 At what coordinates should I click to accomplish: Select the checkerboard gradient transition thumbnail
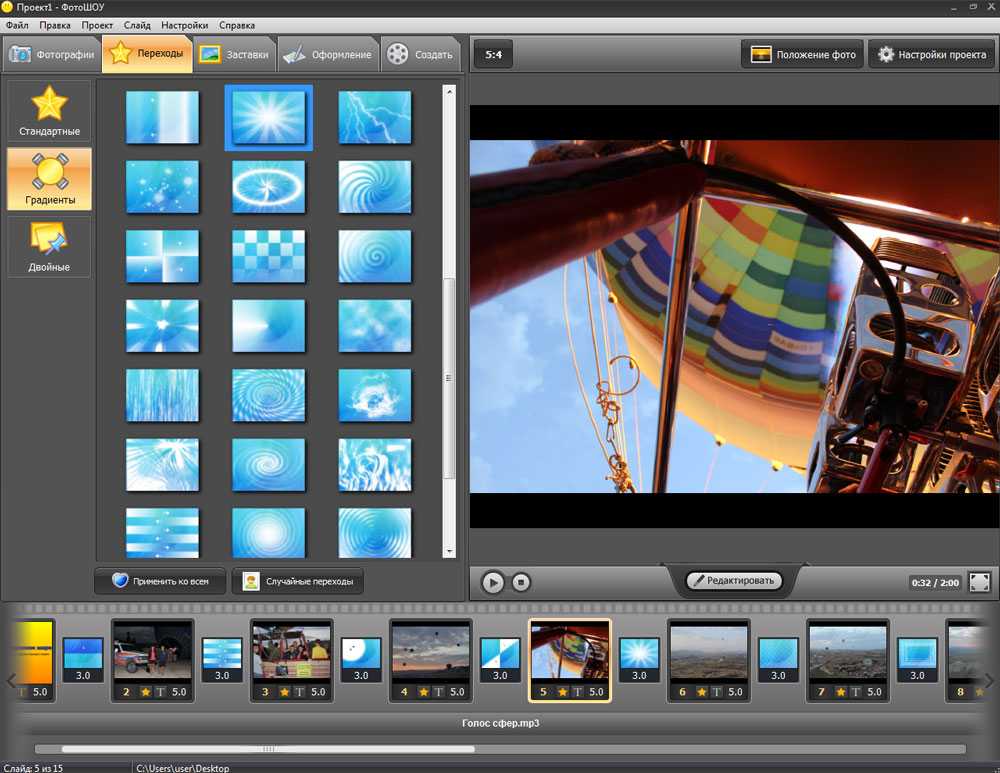pos(268,256)
